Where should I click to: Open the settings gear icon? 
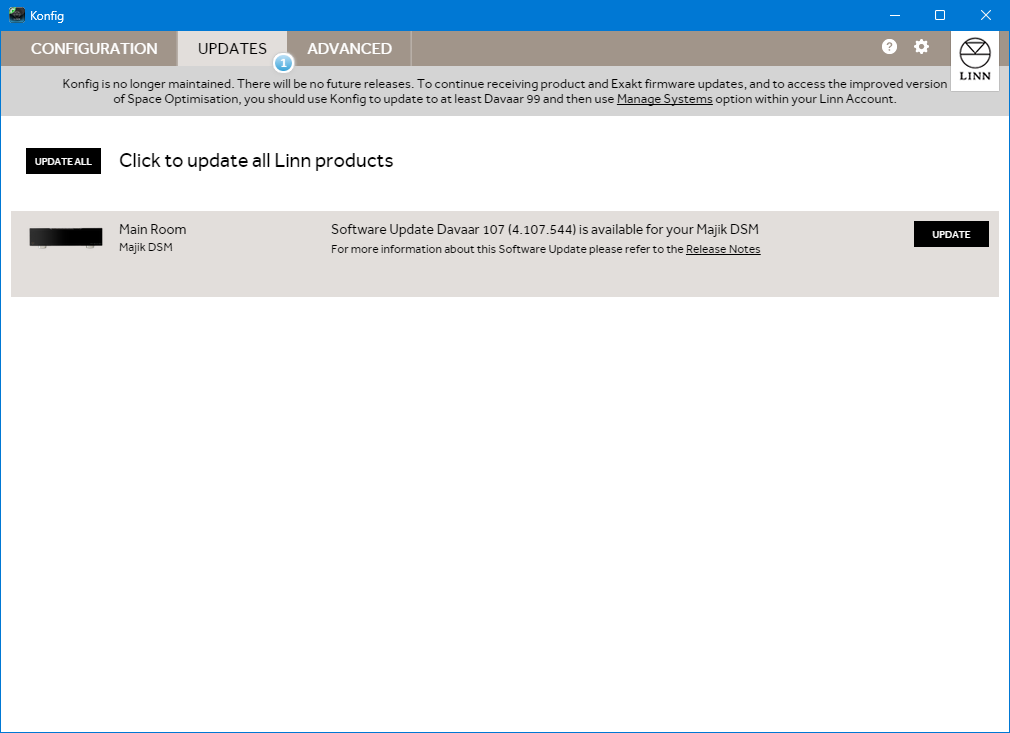921,46
